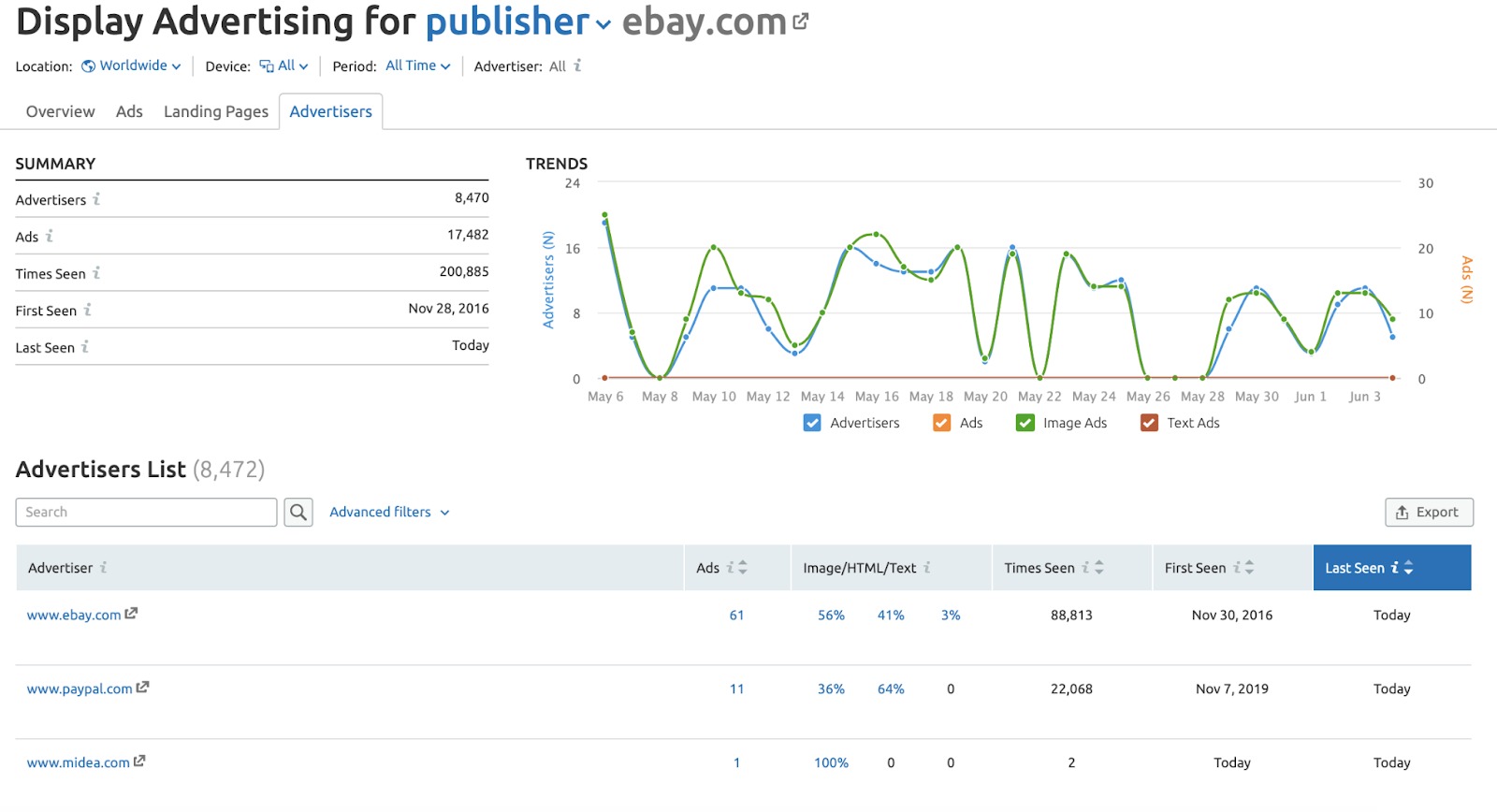Image resolution: width=1497 pixels, height=812 pixels.
Task: Toggle Text Ads checkbox in chart legend
Action: click(1149, 423)
